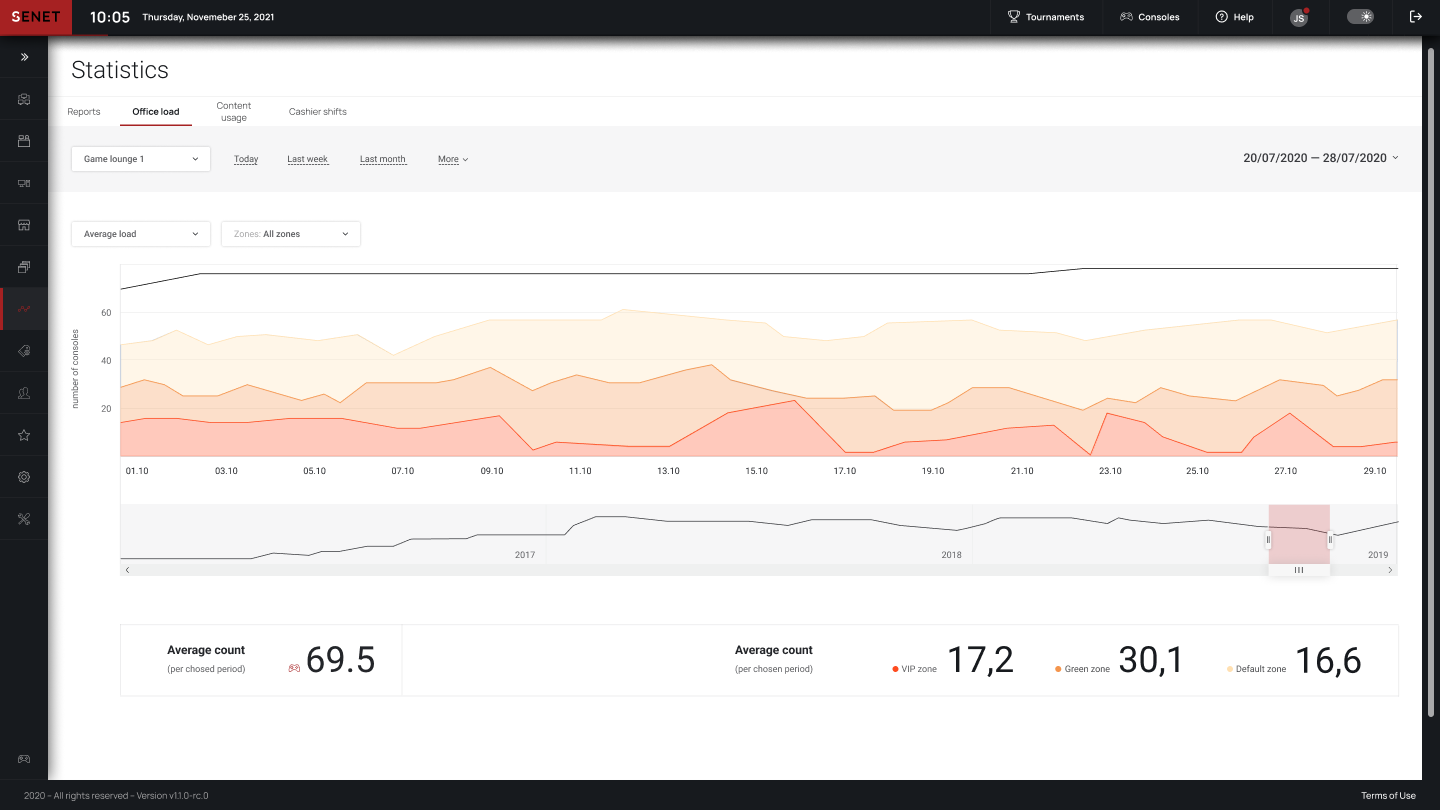Open the JS user avatar
The height and width of the screenshot is (811, 1441).
coord(1298,18)
